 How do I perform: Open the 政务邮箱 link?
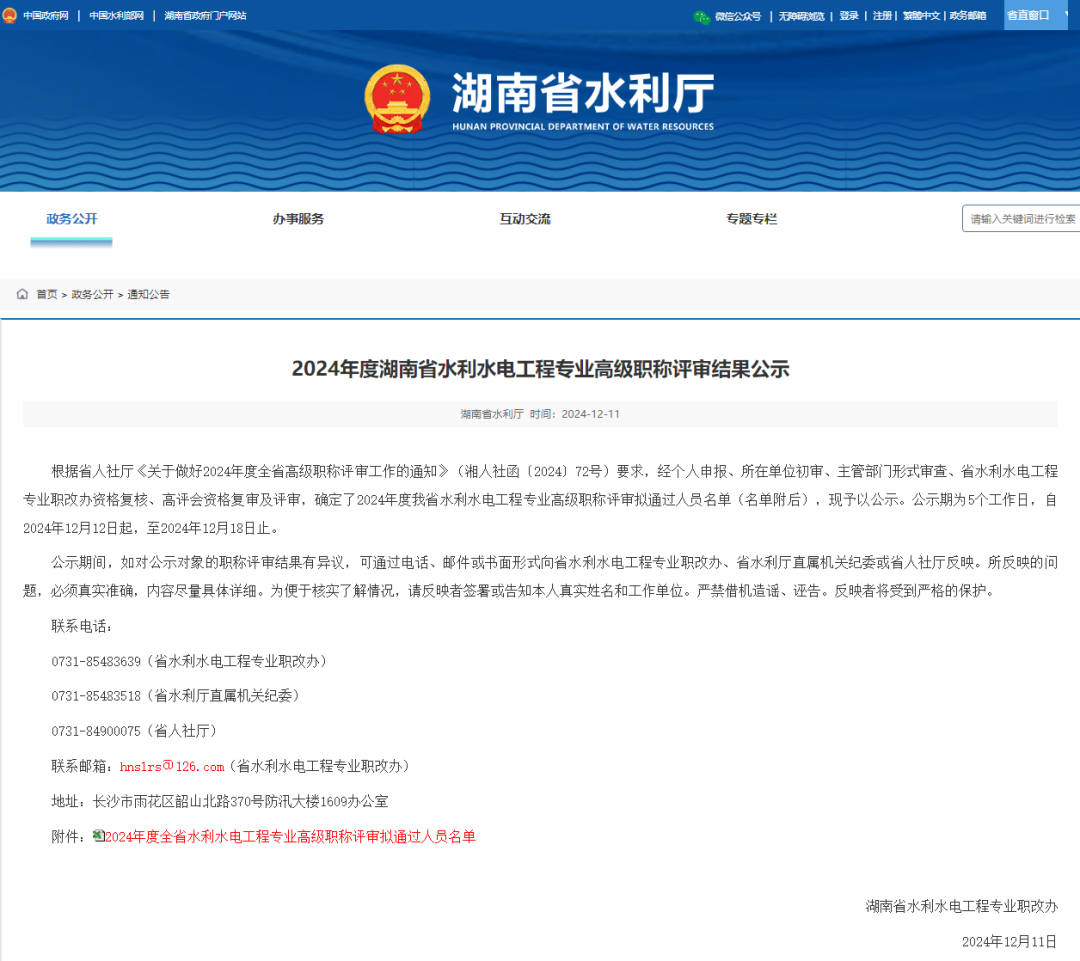tap(967, 16)
